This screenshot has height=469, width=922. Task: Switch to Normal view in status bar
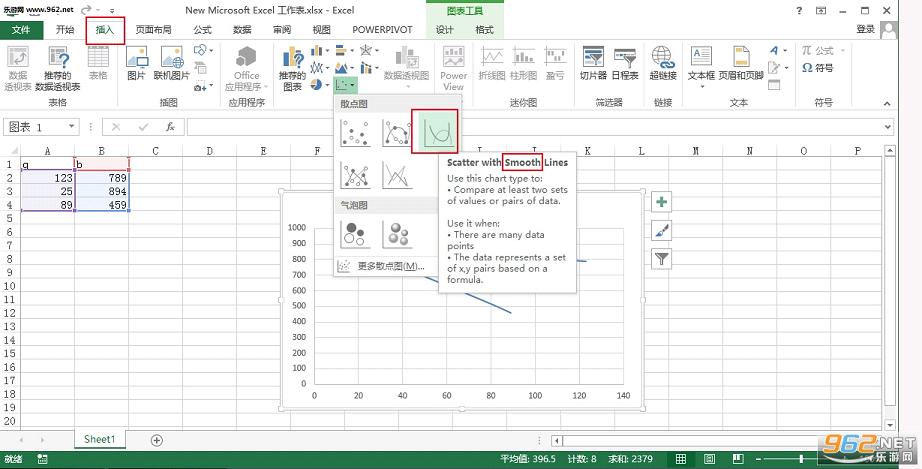pyautogui.click(x=680, y=459)
